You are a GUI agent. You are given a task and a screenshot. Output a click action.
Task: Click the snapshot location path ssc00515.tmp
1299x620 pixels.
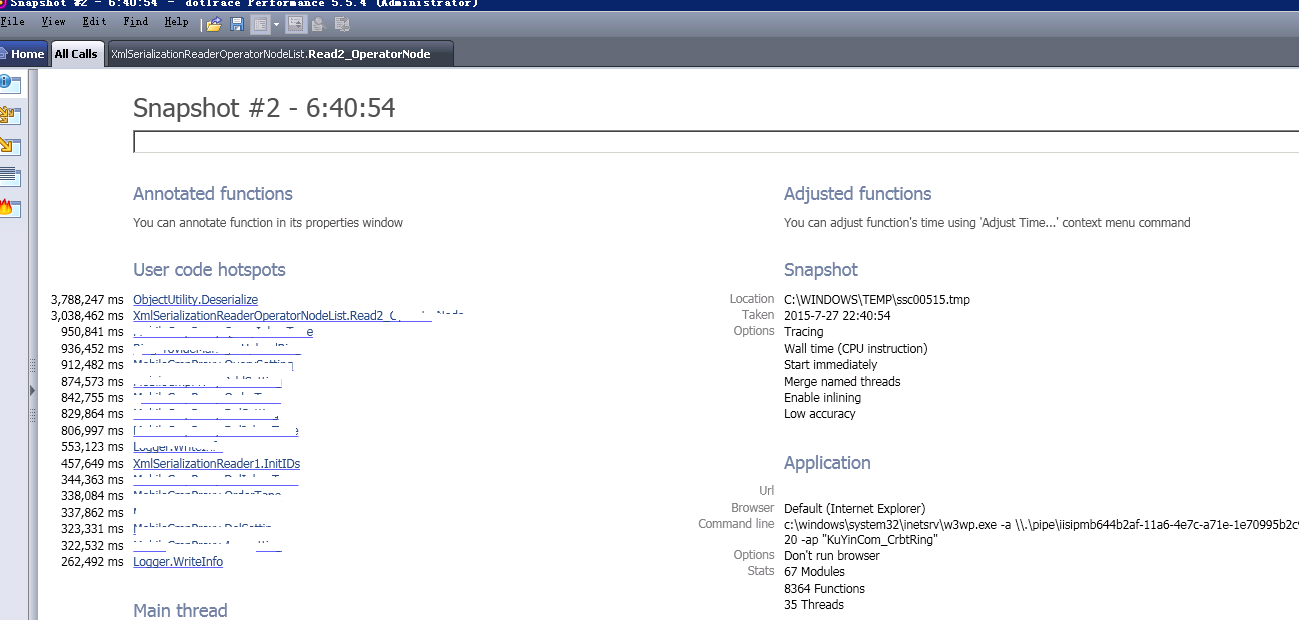click(877, 299)
